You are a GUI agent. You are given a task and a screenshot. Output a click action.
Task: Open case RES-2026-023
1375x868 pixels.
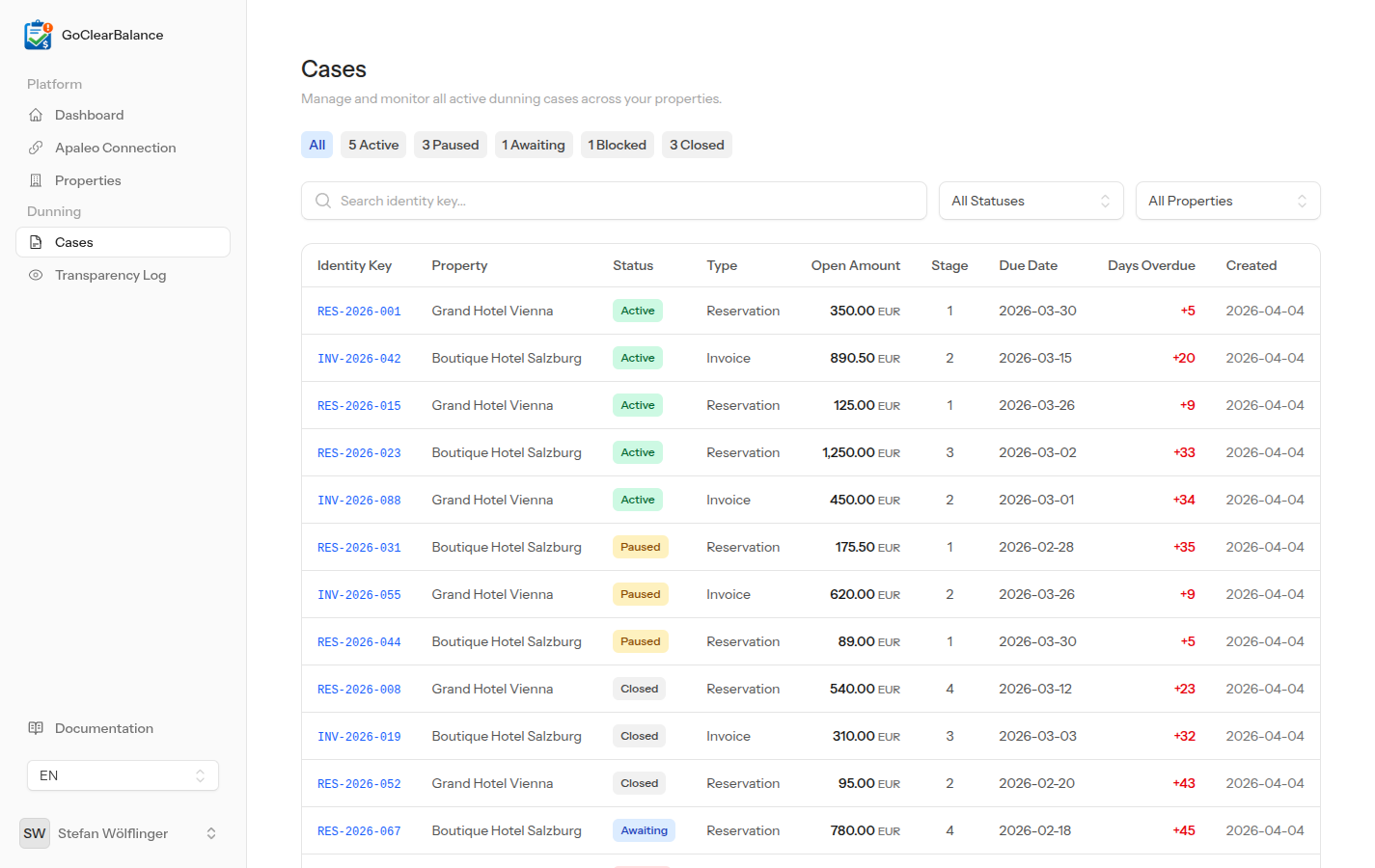click(359, 453)
